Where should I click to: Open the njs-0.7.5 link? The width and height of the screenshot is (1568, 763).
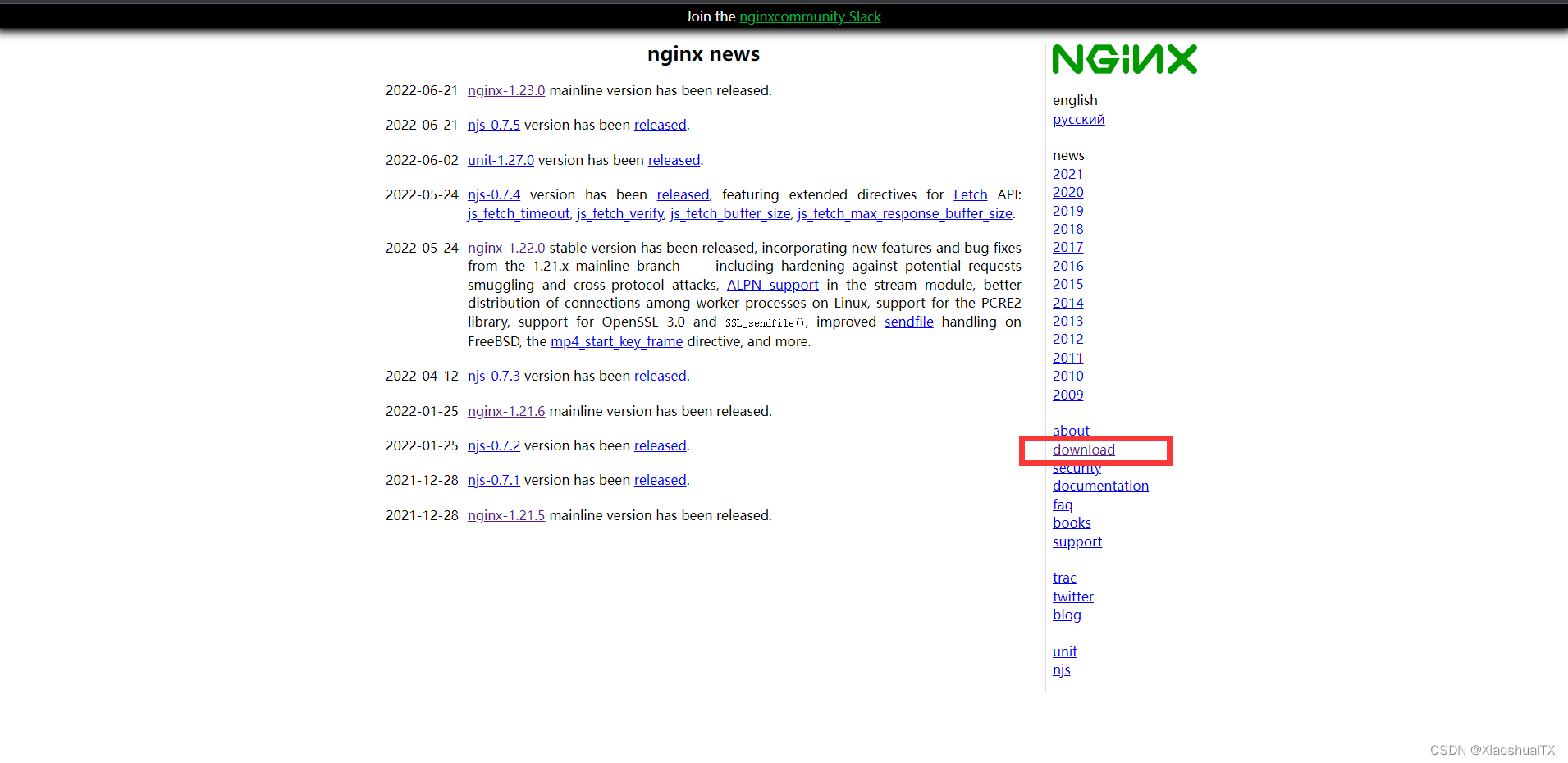[x=494, y=125]
